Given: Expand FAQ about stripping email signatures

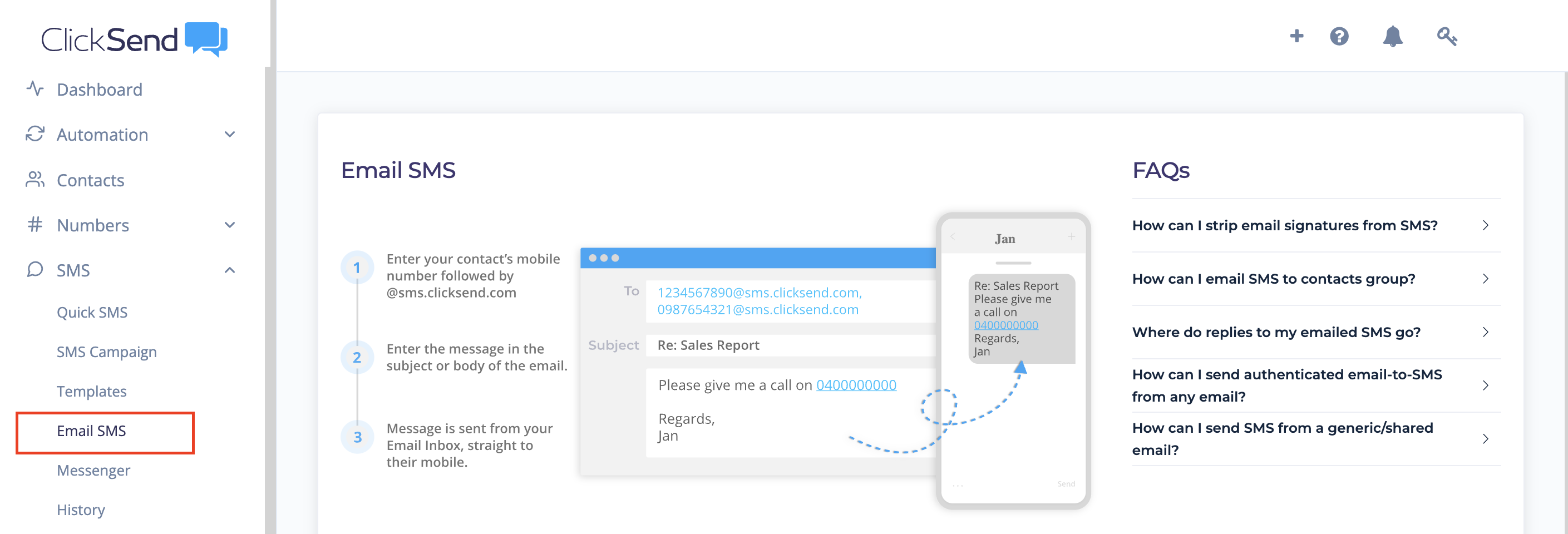Looking at the screenshot, I should [x=1316, y=226].
